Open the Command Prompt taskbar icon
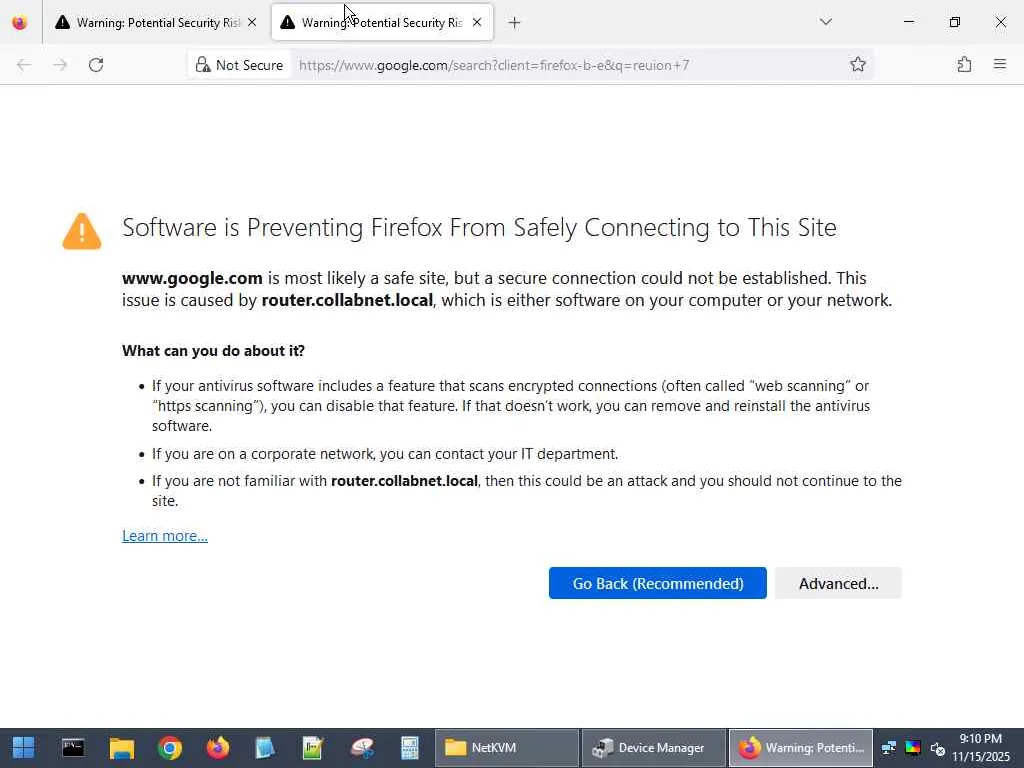The width and height of the screenshot is (1024, 768). (x=73, y=748)
